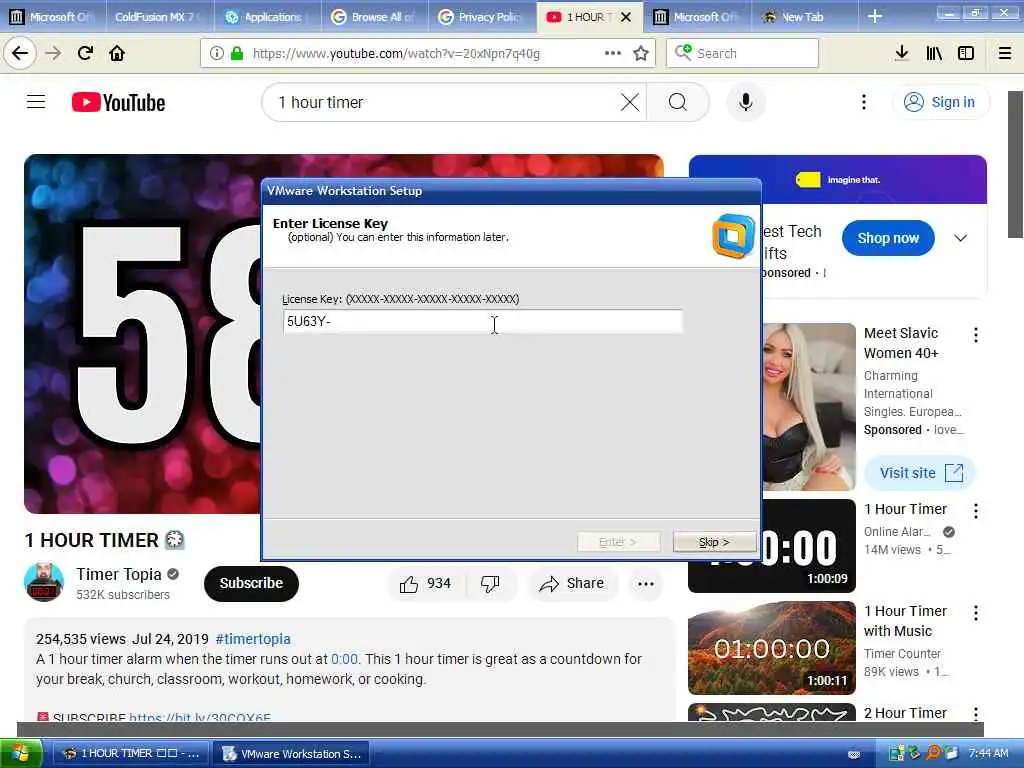Click the page vertical scrollbar thumb
The height and width of the screenshot is (768, 1024).
click(x=1016, y=165)
